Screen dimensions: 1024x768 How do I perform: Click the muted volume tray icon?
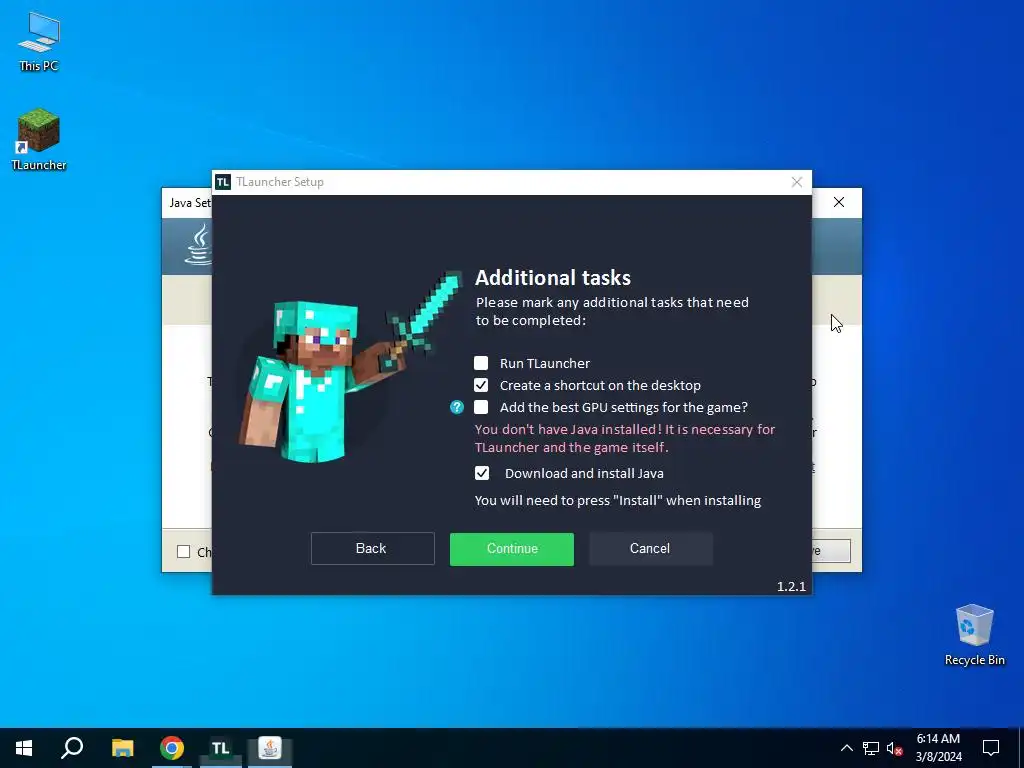tap(895, 748)
